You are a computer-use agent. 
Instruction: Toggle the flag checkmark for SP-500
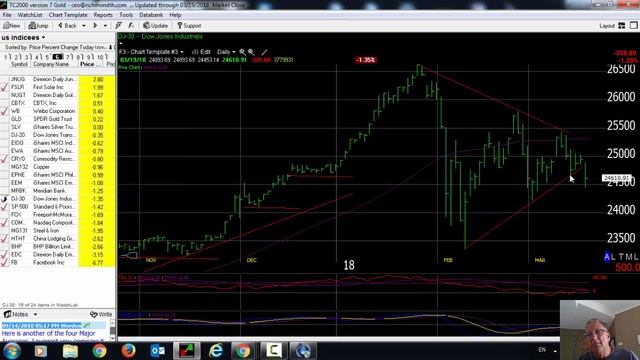tap(4, 207)
